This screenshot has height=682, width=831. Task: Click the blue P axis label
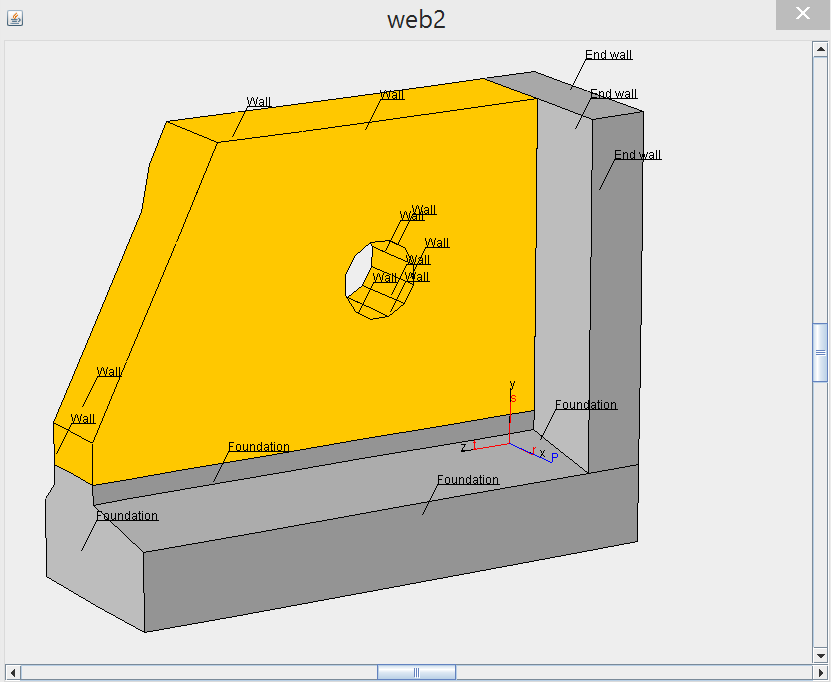coord(554,457)
